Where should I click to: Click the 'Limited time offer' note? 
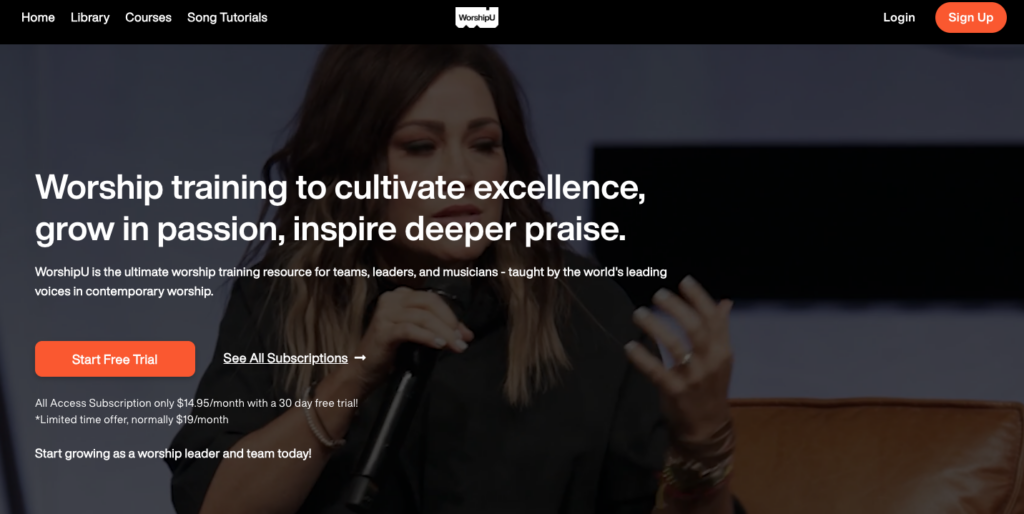(132, 419)
